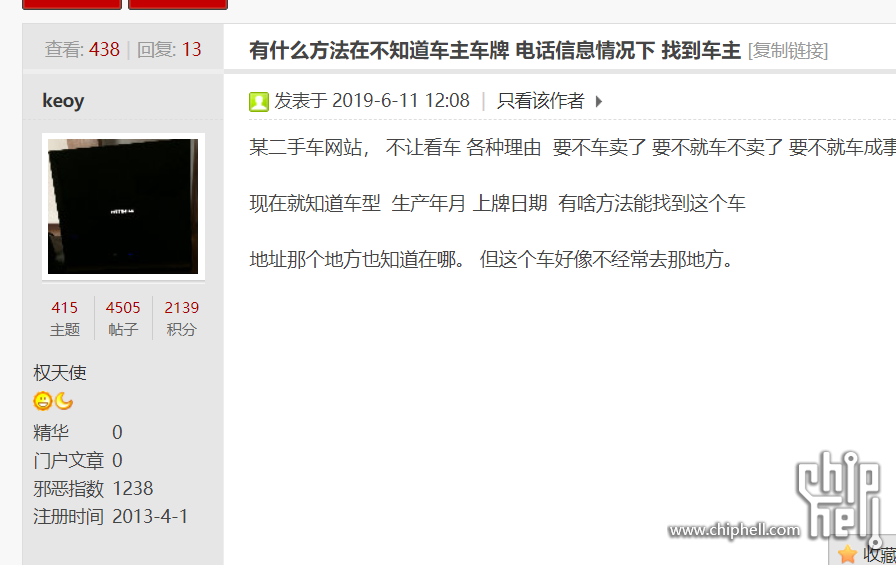
Task: Click the first red button at top
Action: [72, 5]
